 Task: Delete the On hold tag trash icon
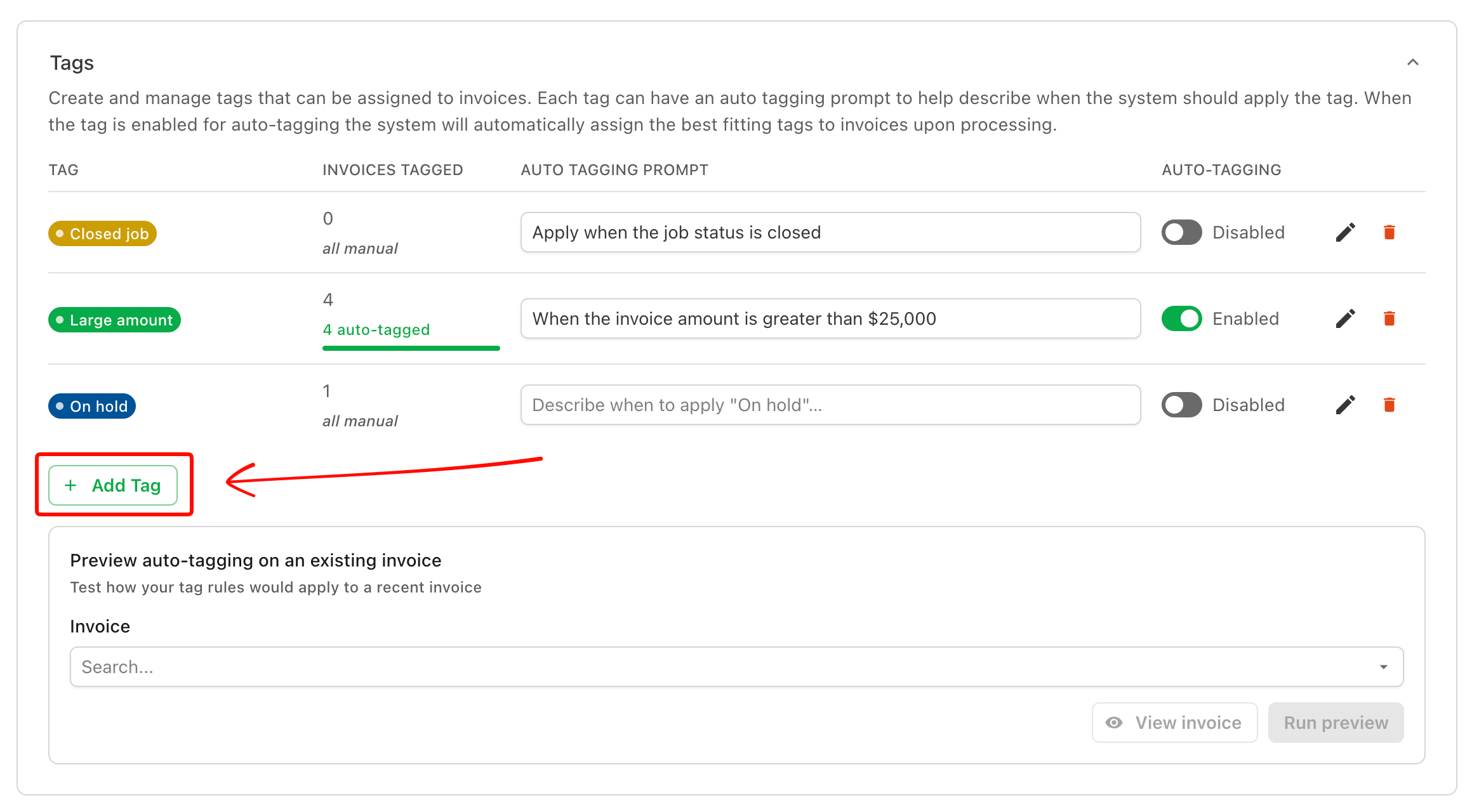1389,405
